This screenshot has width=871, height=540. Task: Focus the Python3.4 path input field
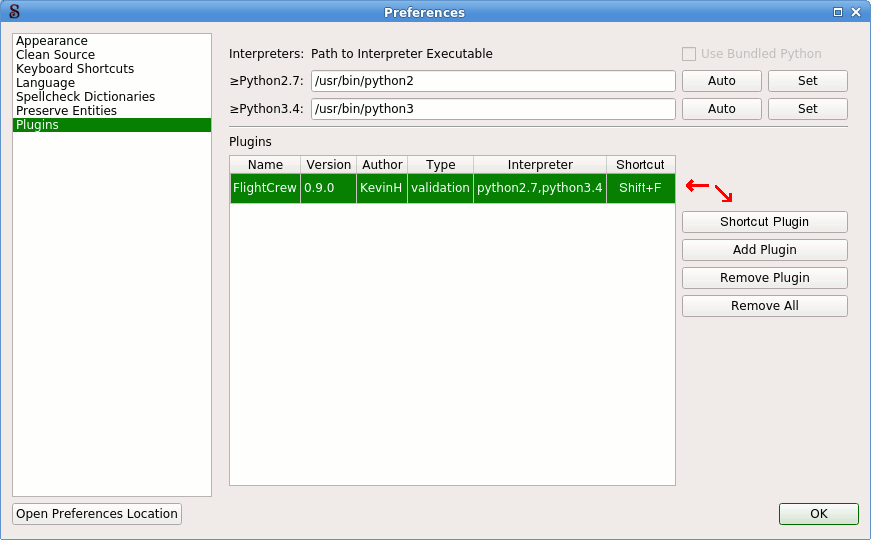point(493,109)
